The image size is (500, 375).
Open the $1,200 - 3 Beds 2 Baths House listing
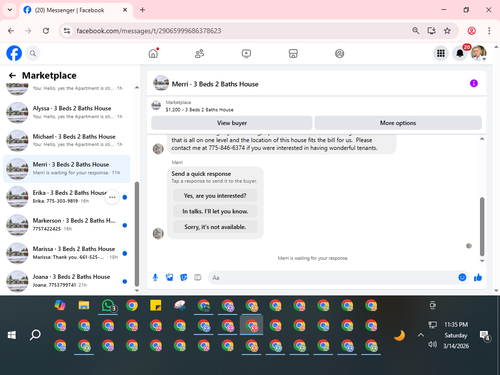tap(199, 110)
